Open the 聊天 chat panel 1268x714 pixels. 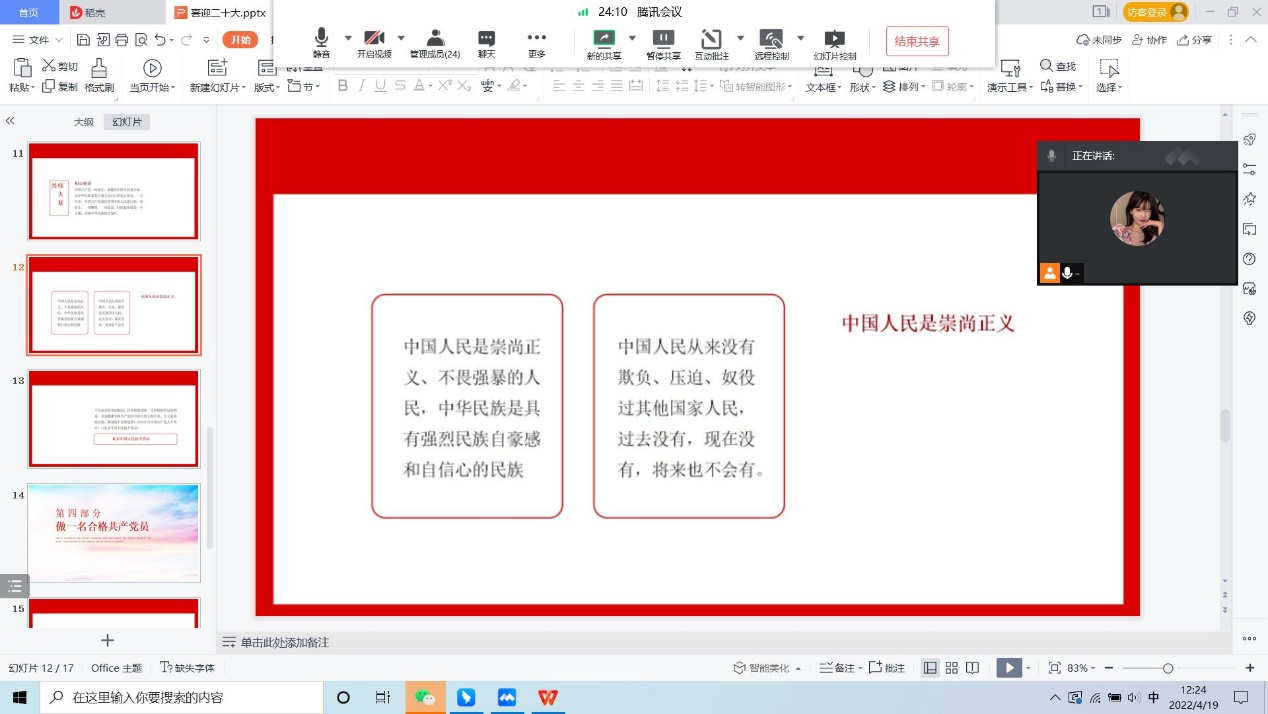point(486,41)
